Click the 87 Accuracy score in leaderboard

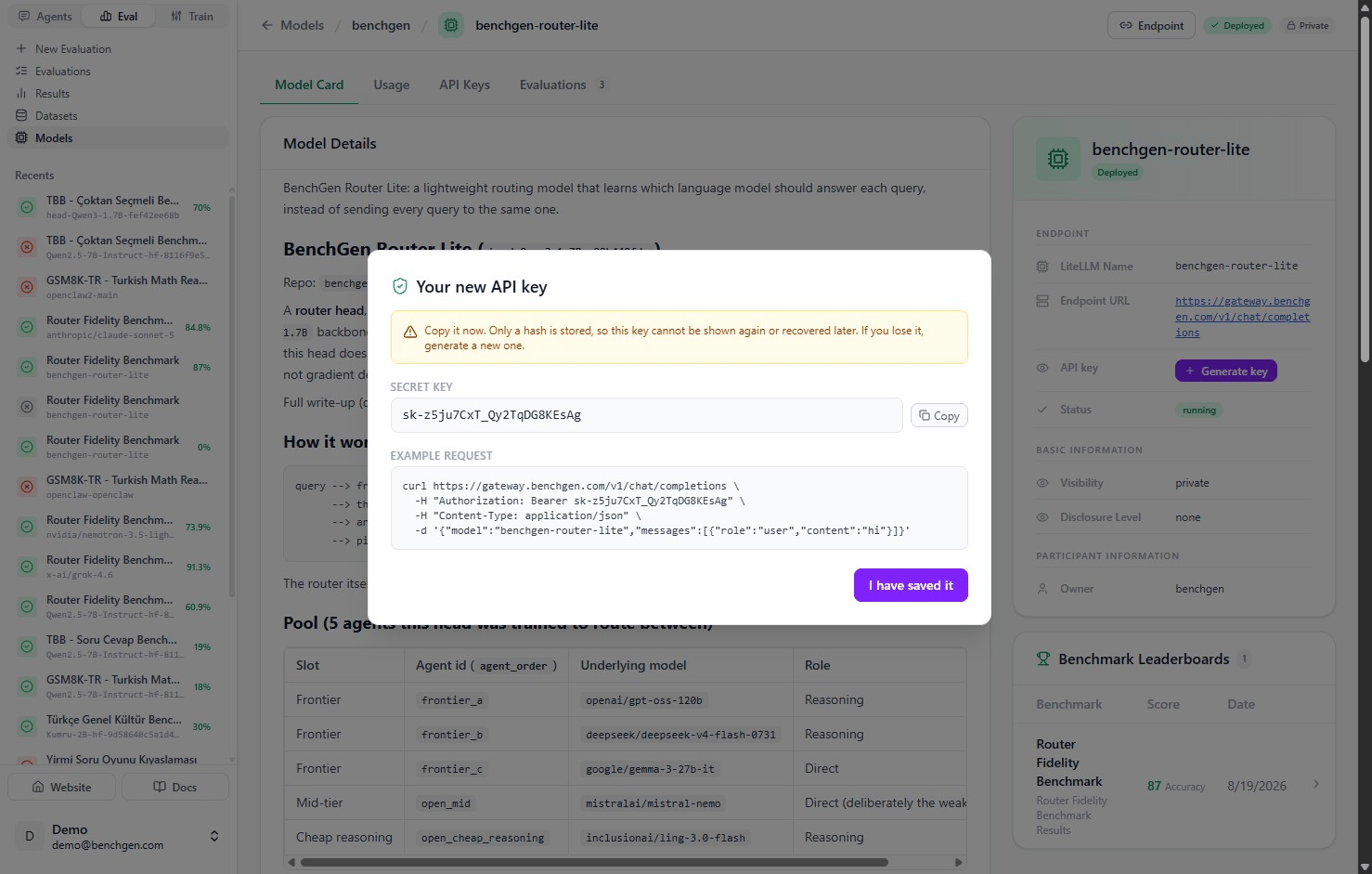tap(1175, 786)
